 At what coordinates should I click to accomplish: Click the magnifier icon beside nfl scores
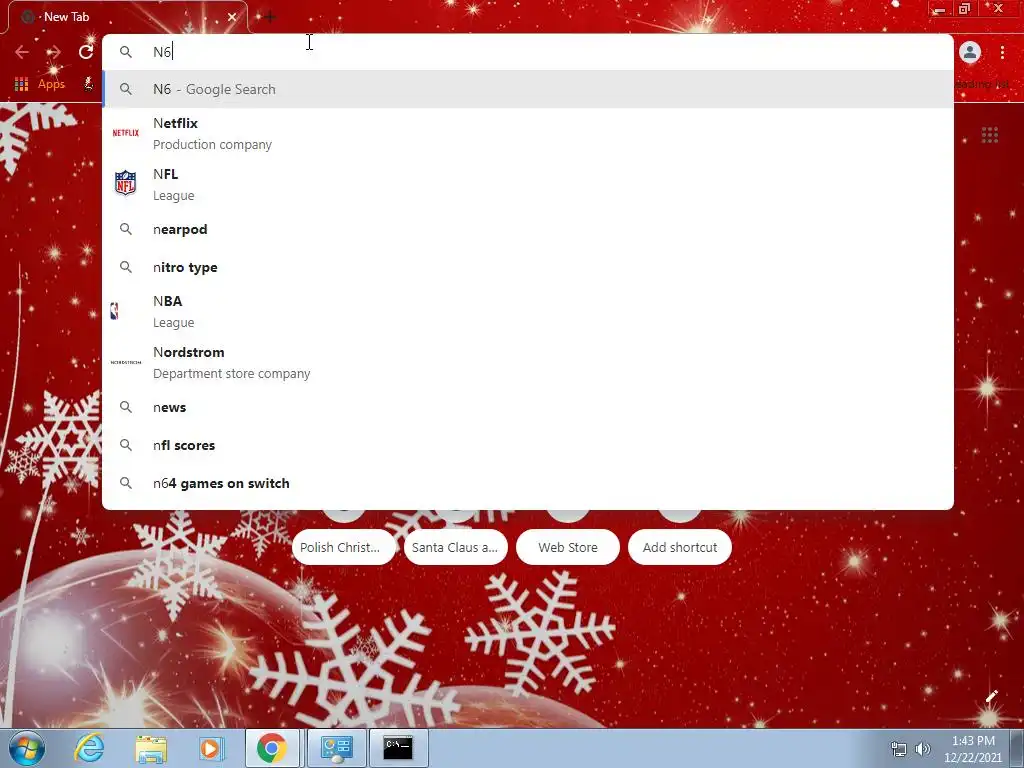click(125, 445)
